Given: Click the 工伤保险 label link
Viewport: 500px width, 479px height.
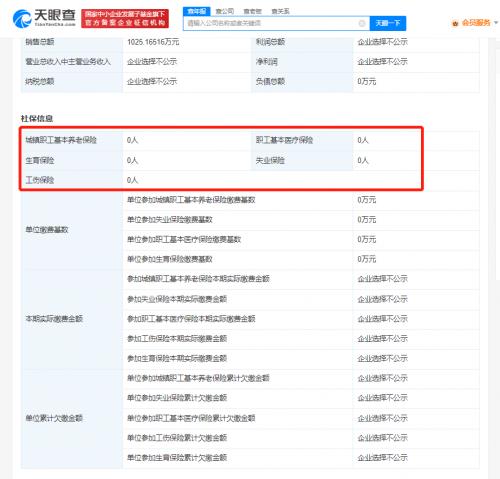Looking at the screenshot, I should [x=40, y=180].
